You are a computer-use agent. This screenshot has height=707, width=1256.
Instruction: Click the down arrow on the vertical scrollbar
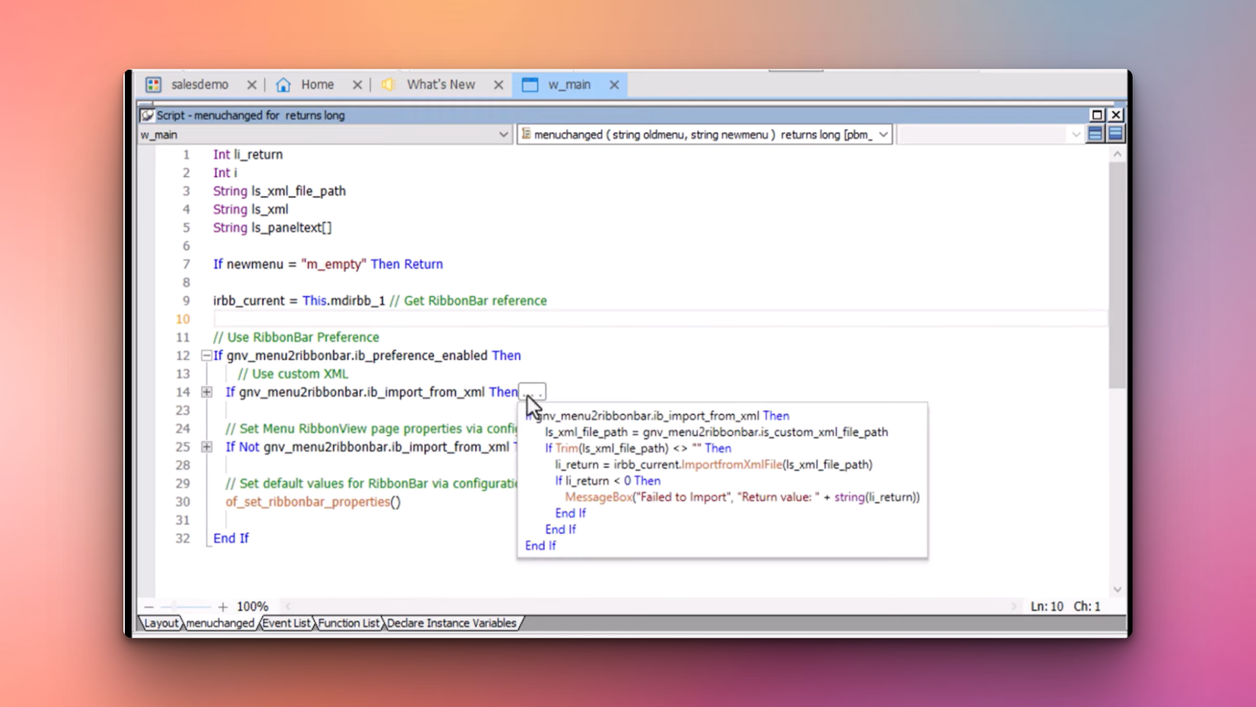(x=1117, y=589)
